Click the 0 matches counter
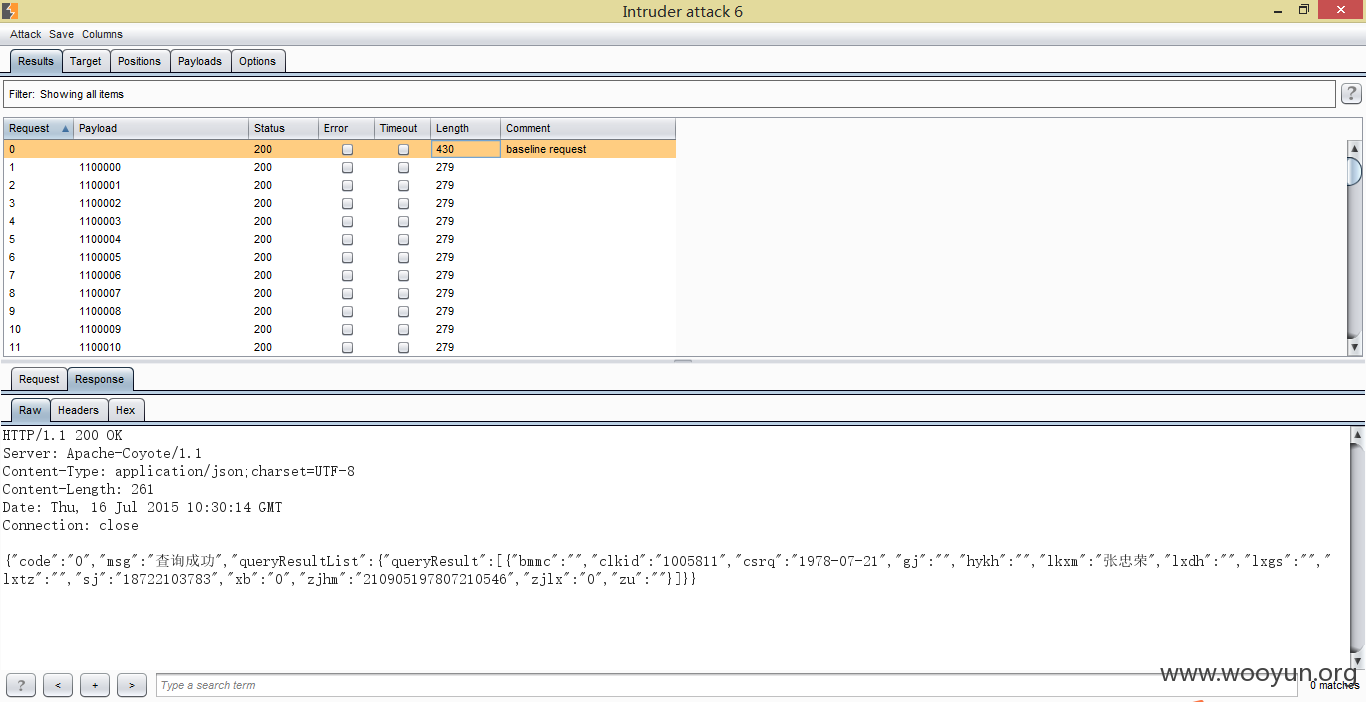Image resolution: width=1366 pixels, height=702 pixels. pyautogui.click(x=1335, y=685)
